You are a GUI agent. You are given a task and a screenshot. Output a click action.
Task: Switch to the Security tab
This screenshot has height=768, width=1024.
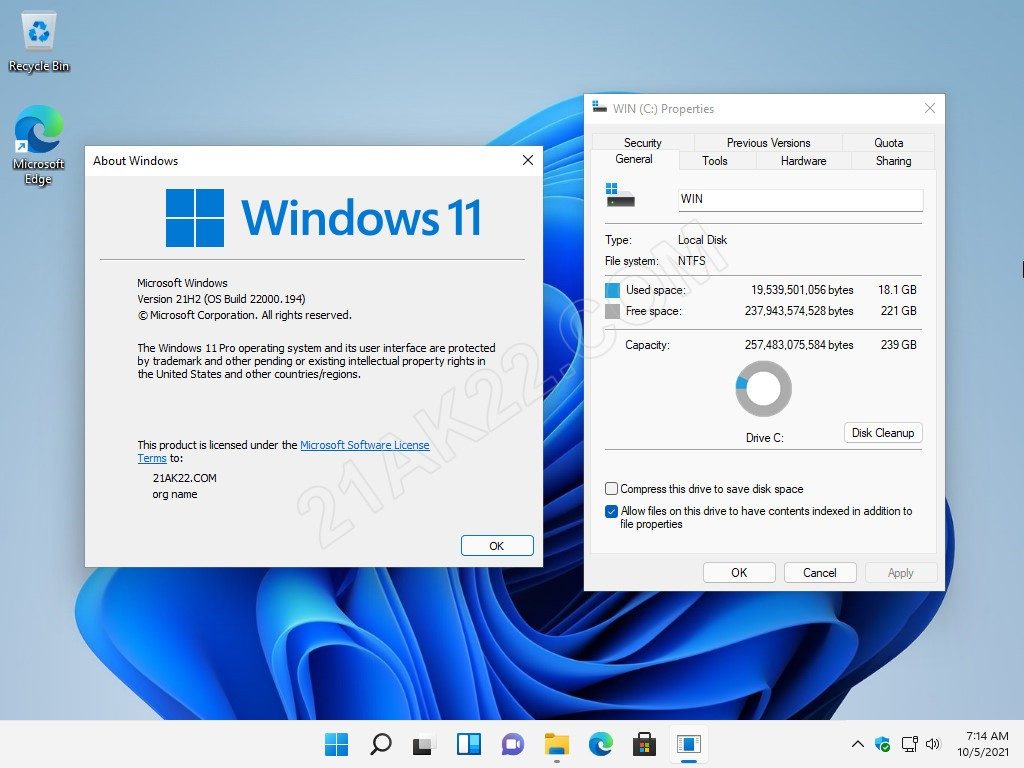[x=643, y=142]
